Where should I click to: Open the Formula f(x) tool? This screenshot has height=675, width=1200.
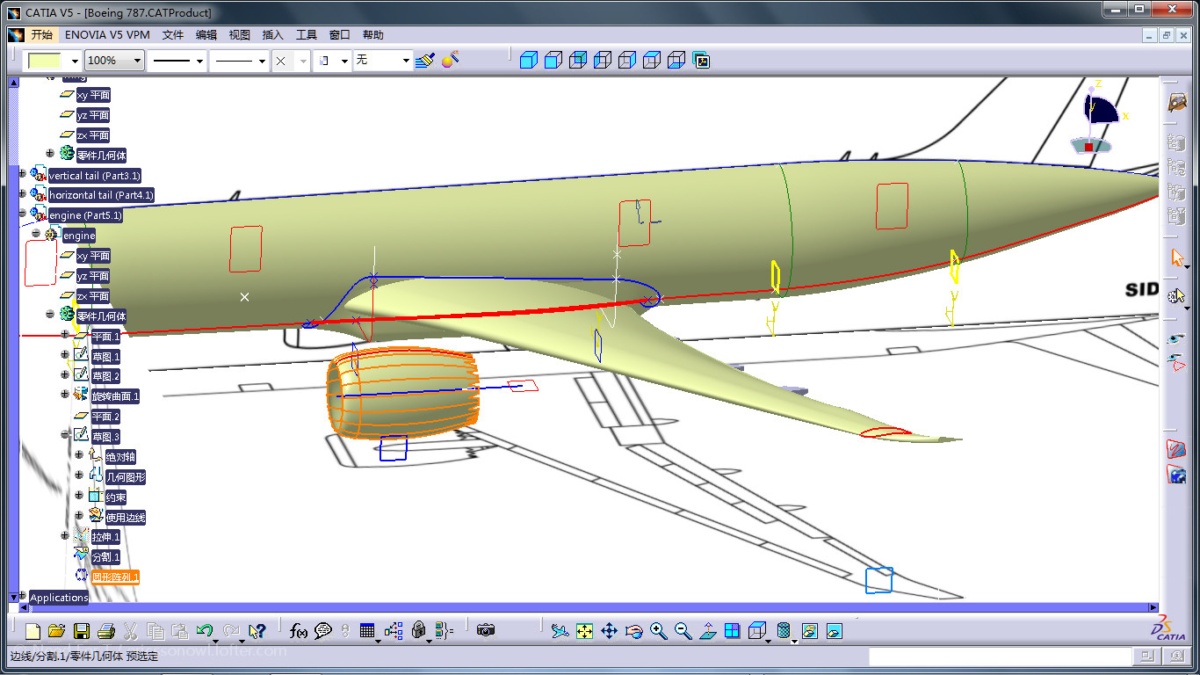point(298,631)
